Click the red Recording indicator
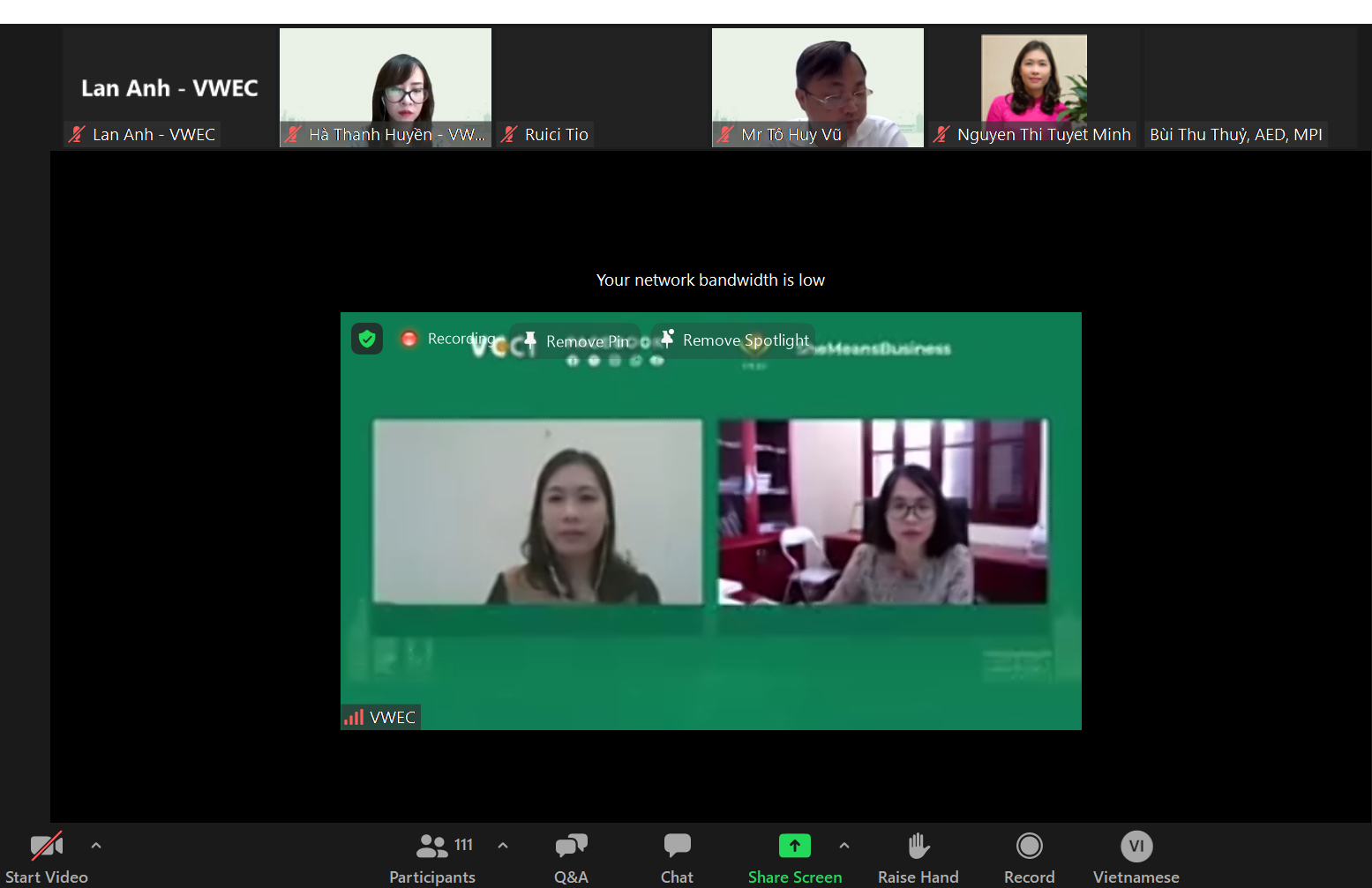Viewport: 1372px width, 888px height. [x=409, y=339]
